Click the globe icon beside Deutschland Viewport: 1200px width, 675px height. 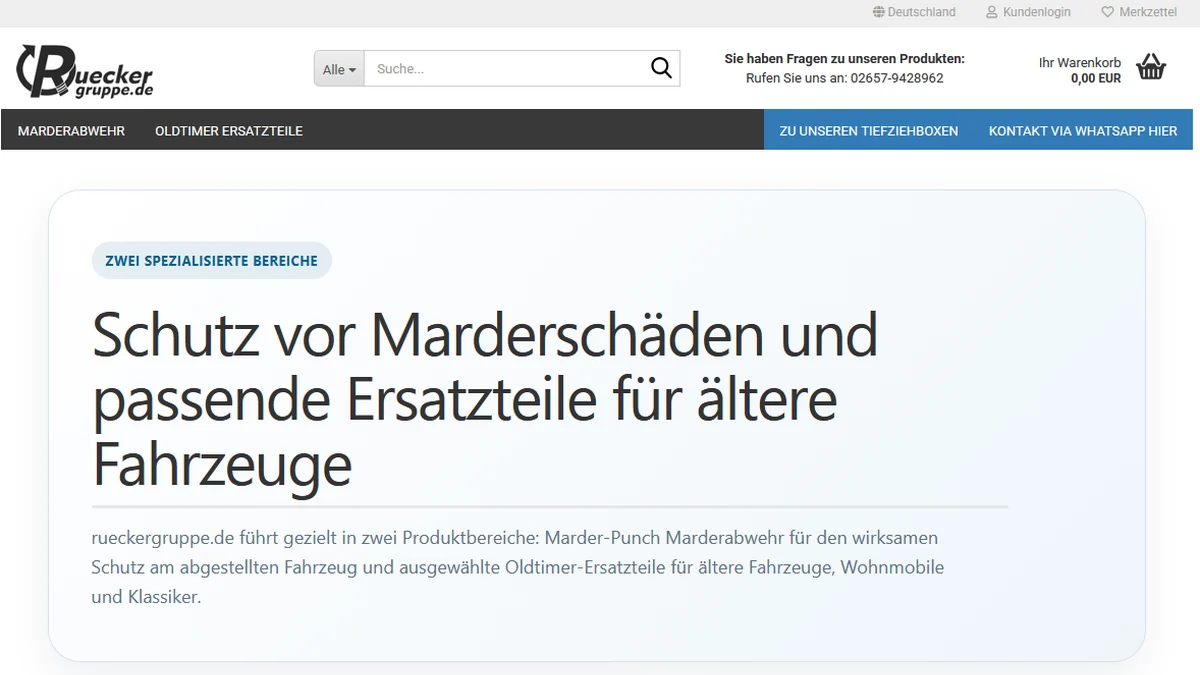(x=878, y=12)
